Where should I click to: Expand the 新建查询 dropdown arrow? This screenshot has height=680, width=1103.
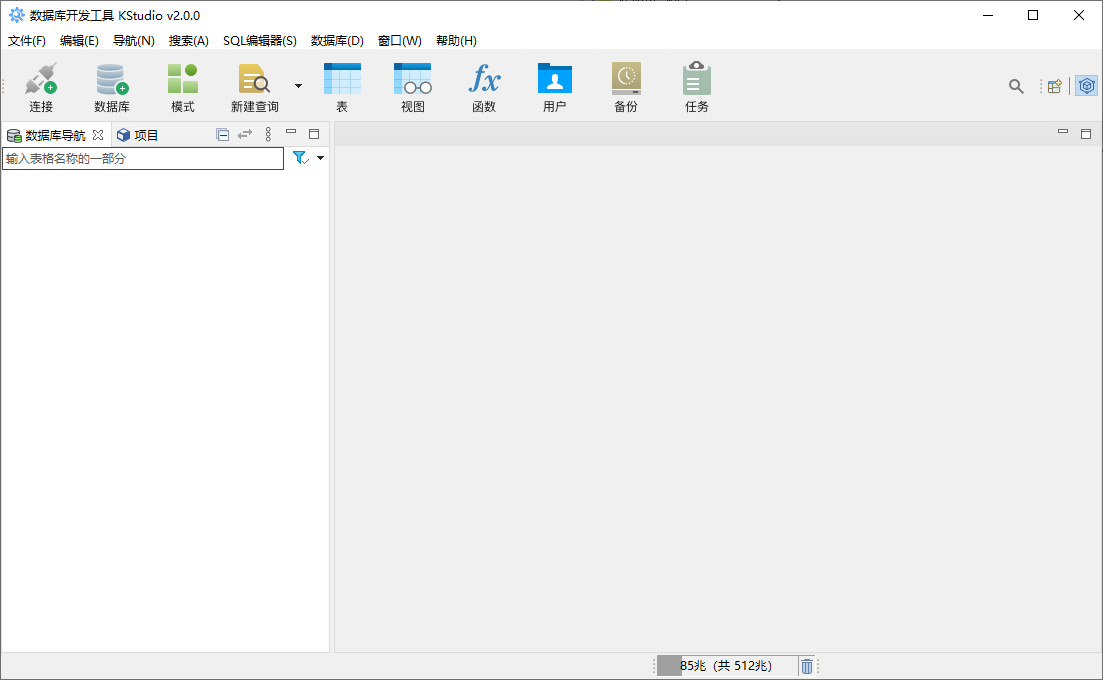298,86
